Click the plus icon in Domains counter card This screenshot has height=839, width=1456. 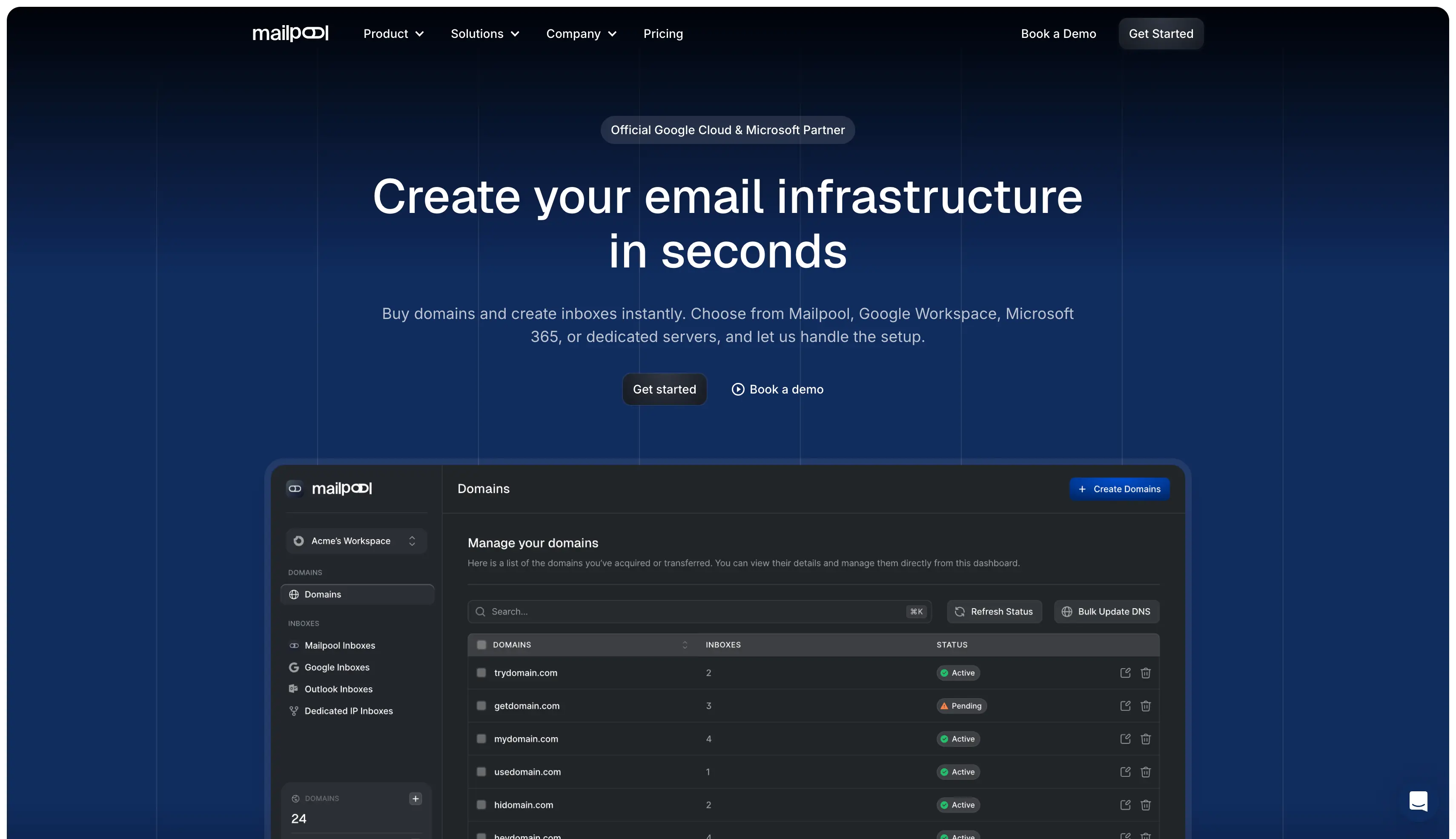tap(415, 798)
